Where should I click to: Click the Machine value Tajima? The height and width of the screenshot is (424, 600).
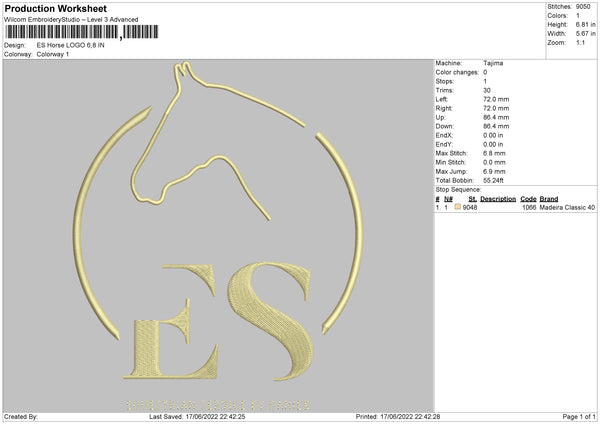point(493,63)
